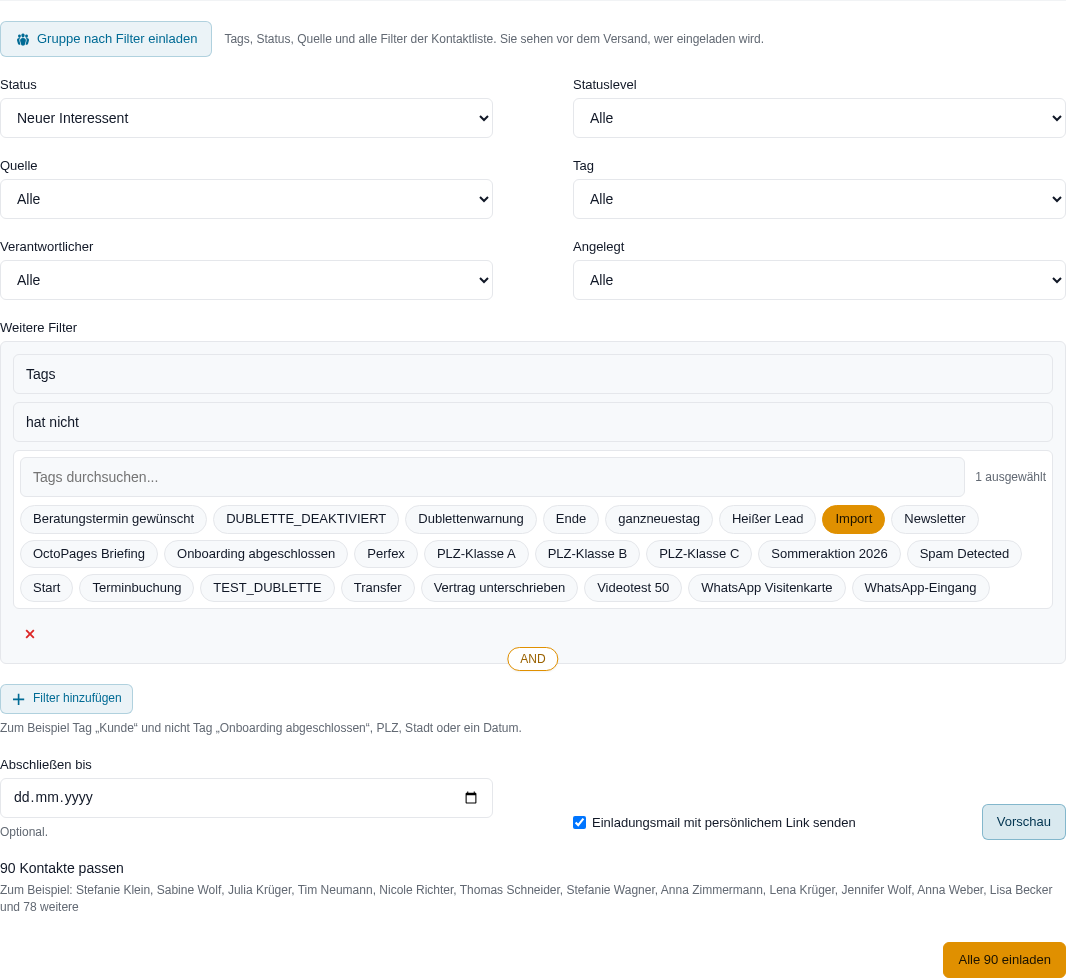This screenshot has width=1066, height=979.
Task: Select the PLZ-Klasse C tag chip
Action: (x=699, y=554)
